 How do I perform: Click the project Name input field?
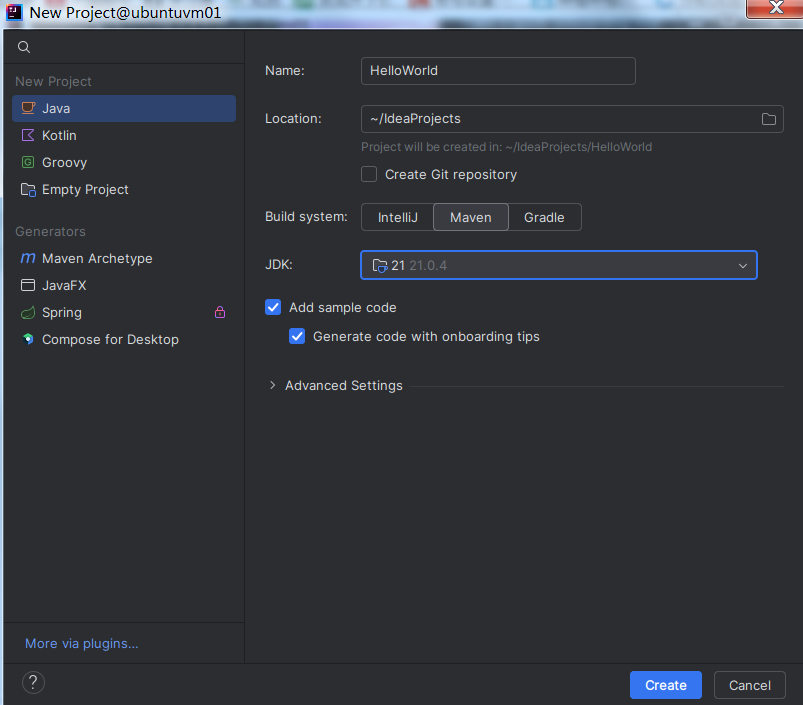(x=498, y=71)
